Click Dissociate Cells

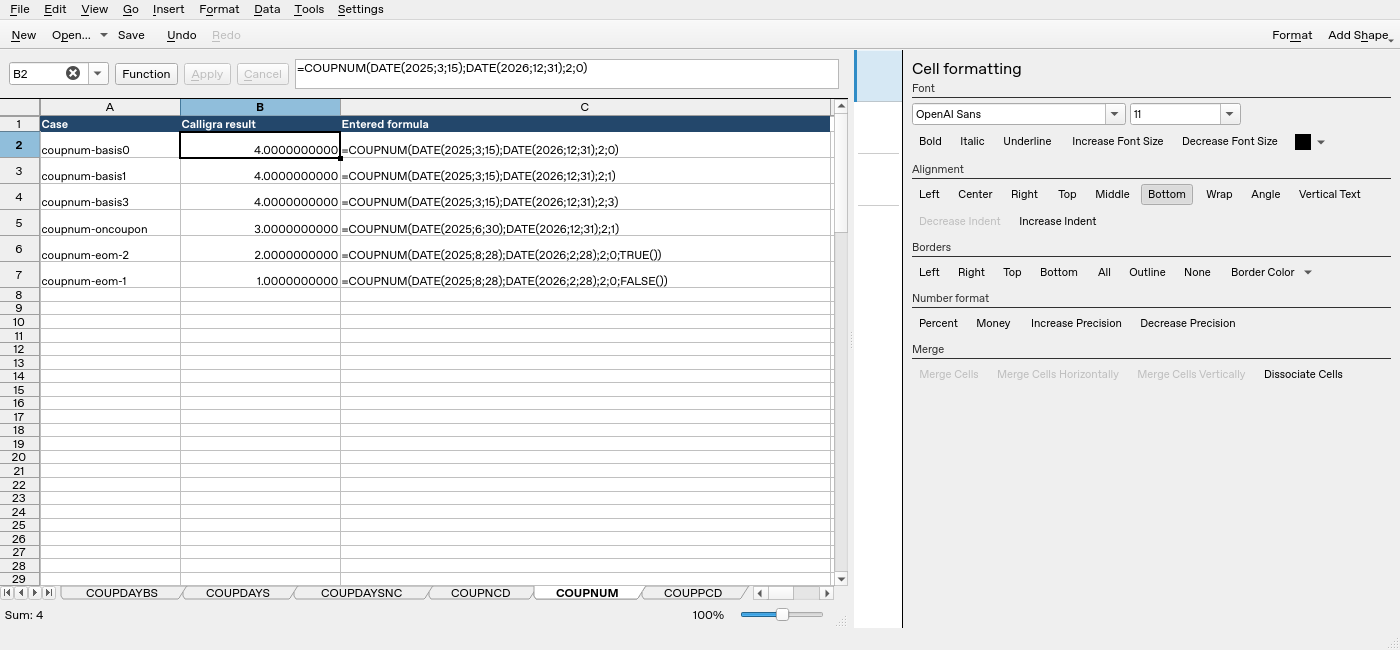(x=1303, y=374)
